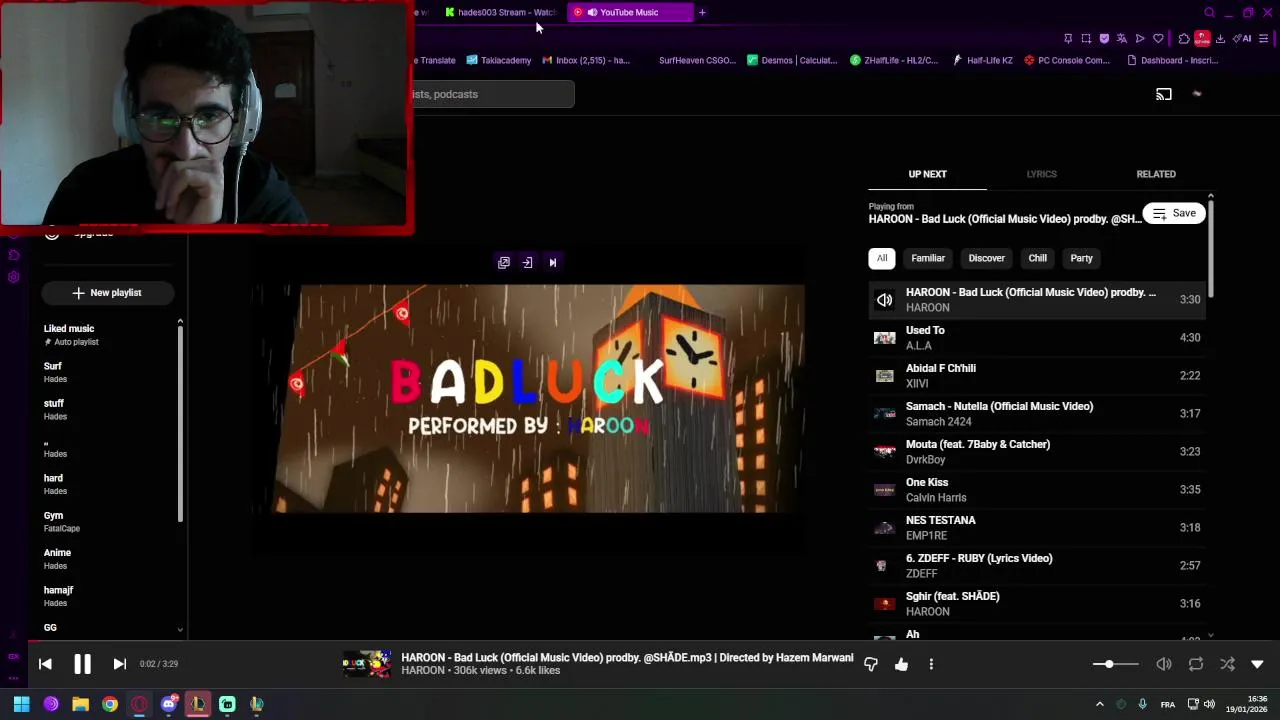
Task: Play Used To by A.L.A from queue
Action: click(x=1037, y=338)
